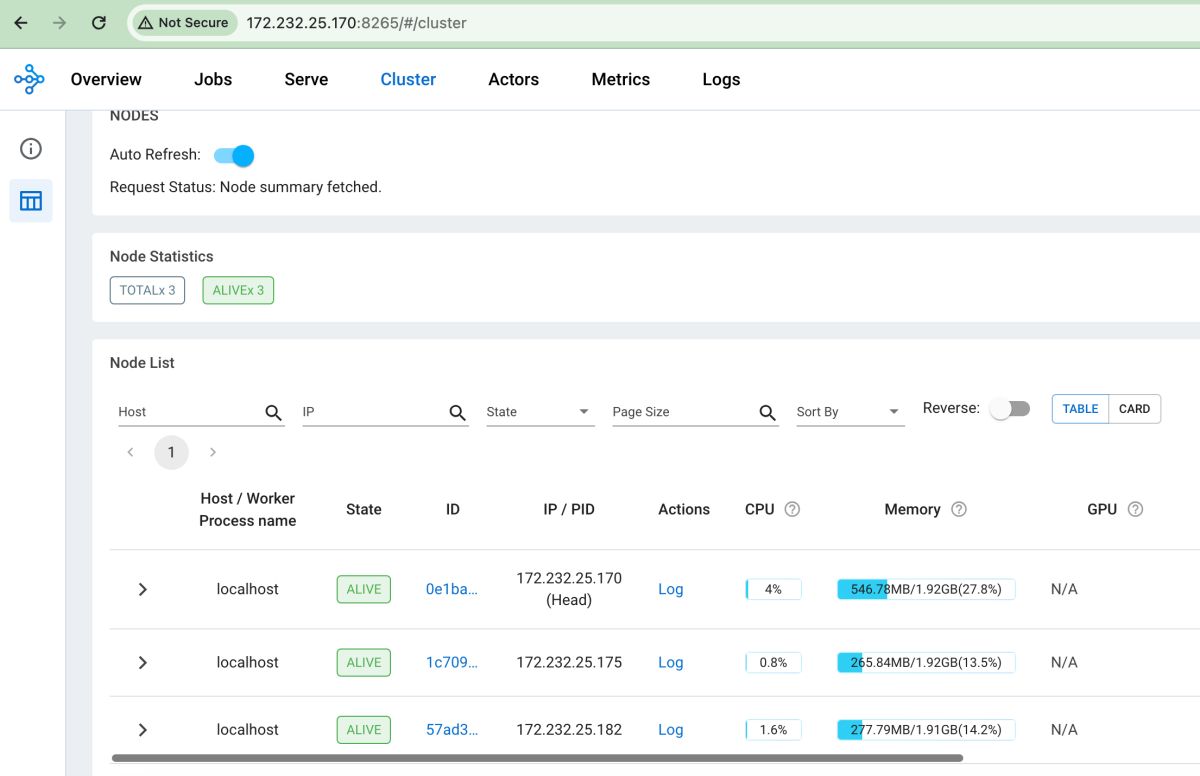Open Log link for 172.232.25.170
Image resolution: width=1200 pixels, height=776 pixels.
[x=670, y=589]
